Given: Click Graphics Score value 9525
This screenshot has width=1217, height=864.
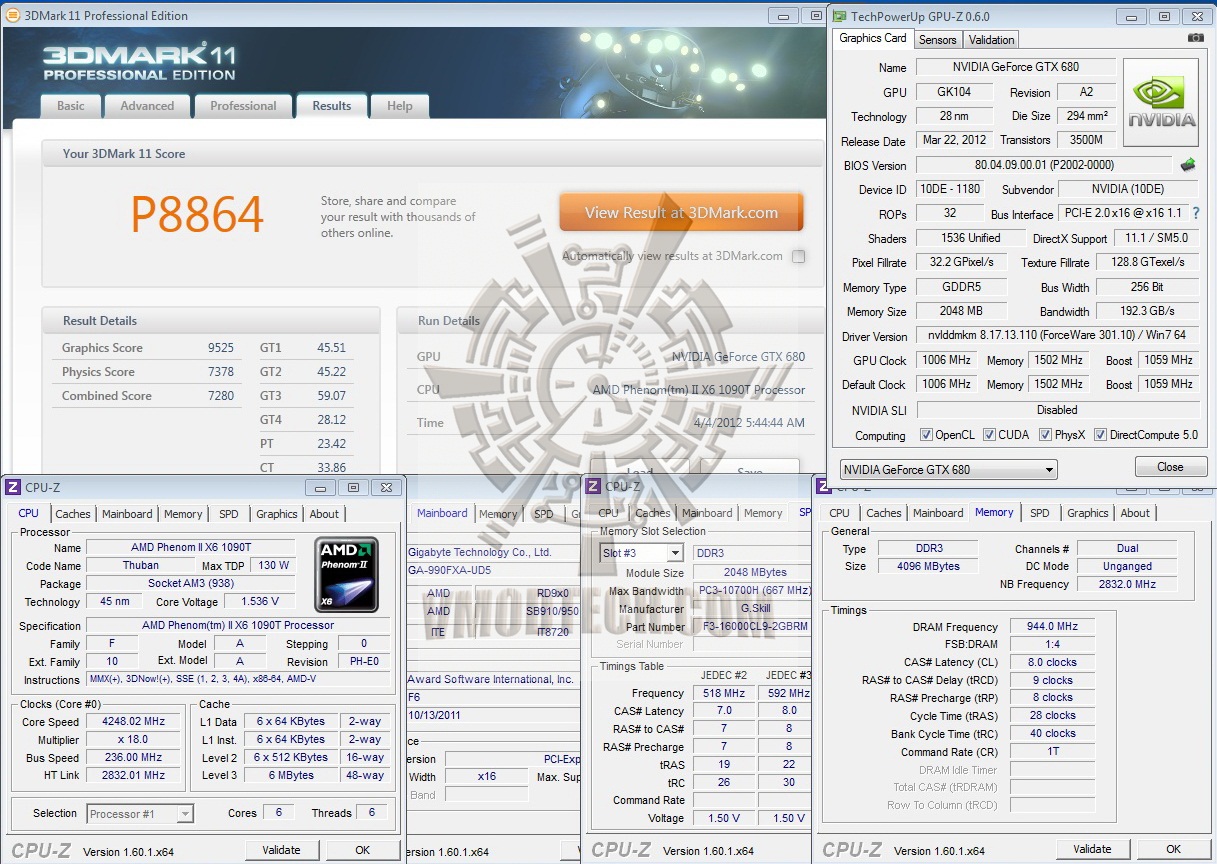Looking at the screenshot, I should click(221, 348).
